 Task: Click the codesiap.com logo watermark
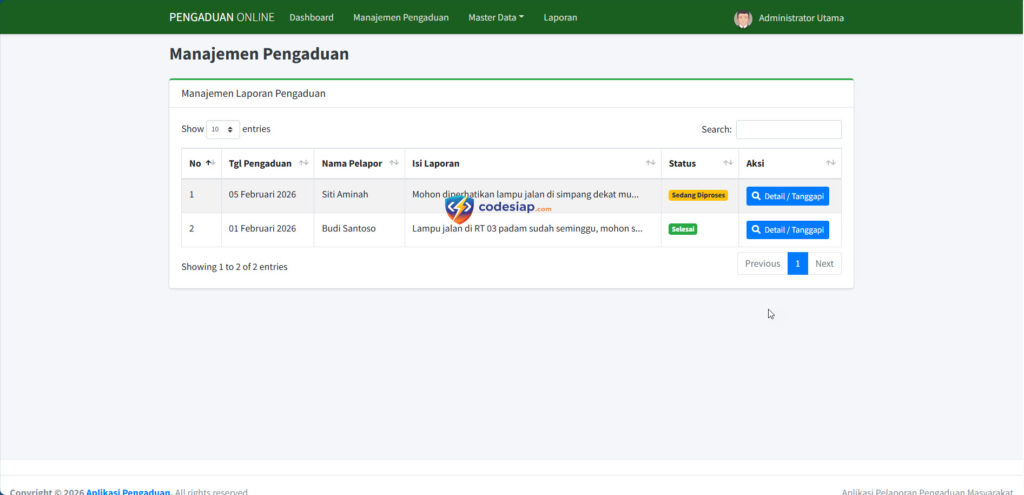click(498, 208)
